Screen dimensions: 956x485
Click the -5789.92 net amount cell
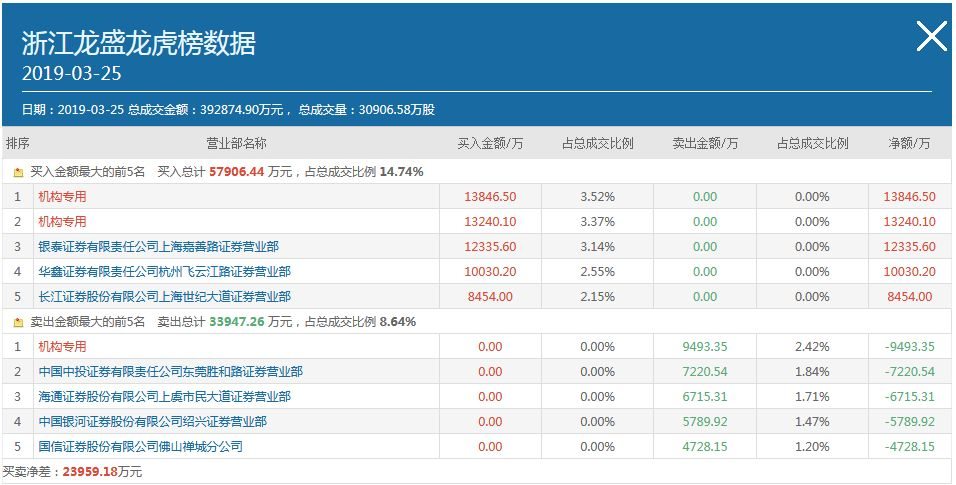coord(909,422)
